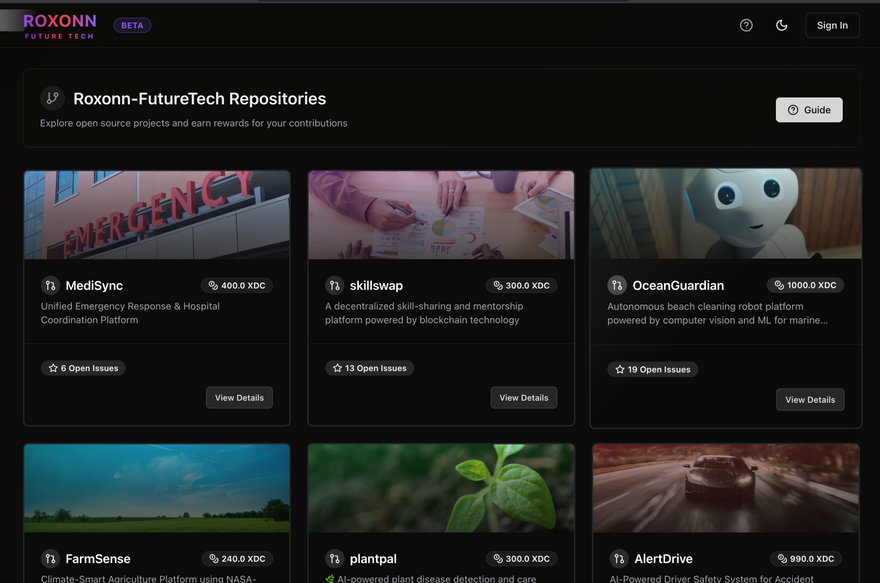Viewport: 880px width, 583px height.
Task: Click plantpal repository icon
Action: (x=334, y=558)
